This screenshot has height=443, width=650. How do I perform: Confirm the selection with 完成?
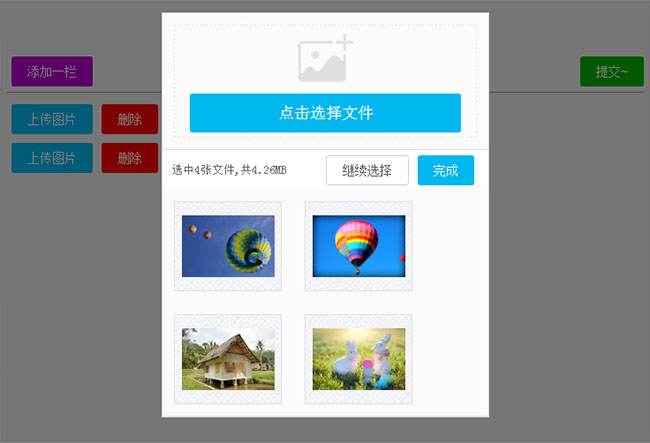[445, 171]
